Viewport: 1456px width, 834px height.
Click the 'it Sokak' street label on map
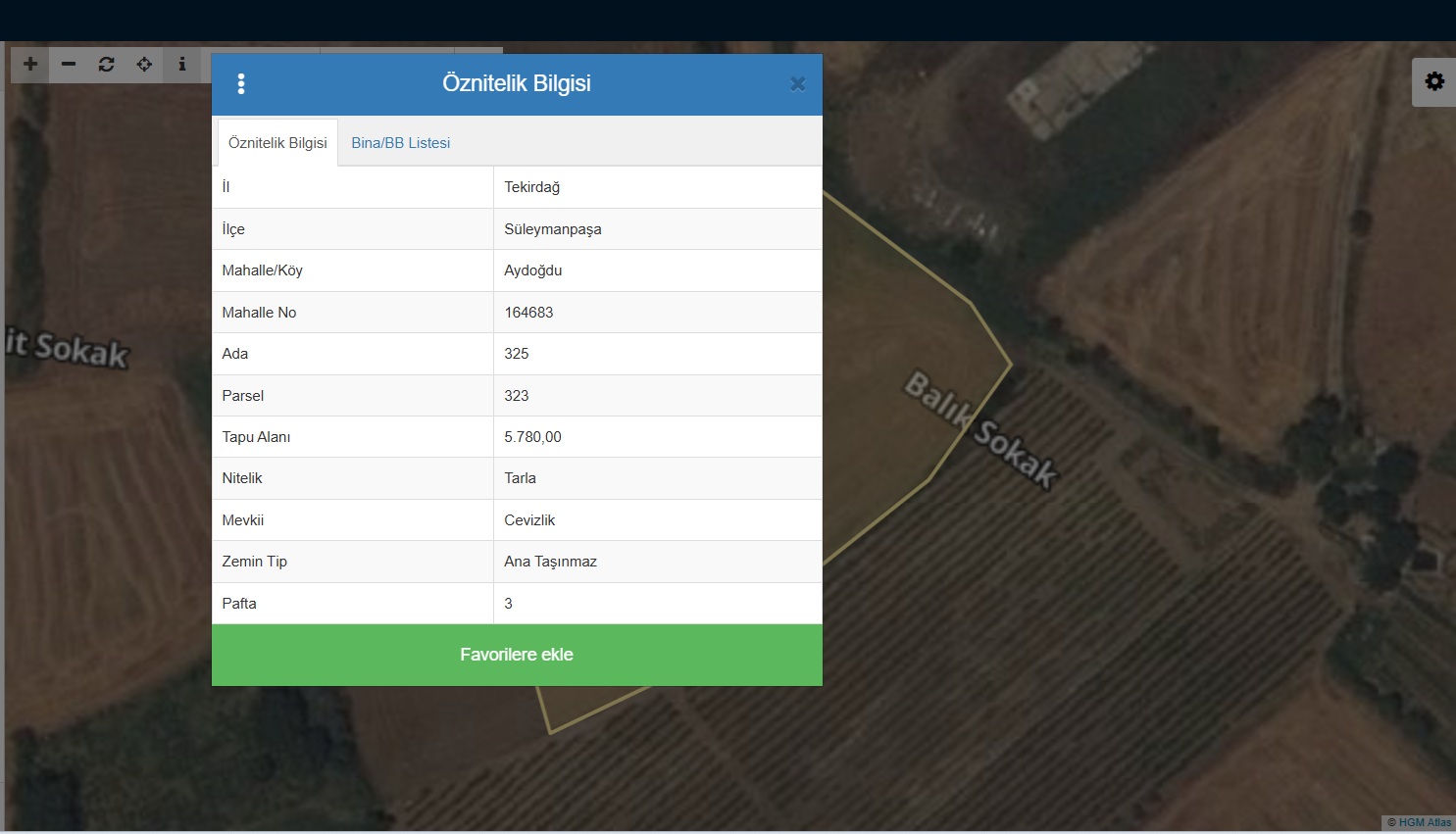[67, 348]
